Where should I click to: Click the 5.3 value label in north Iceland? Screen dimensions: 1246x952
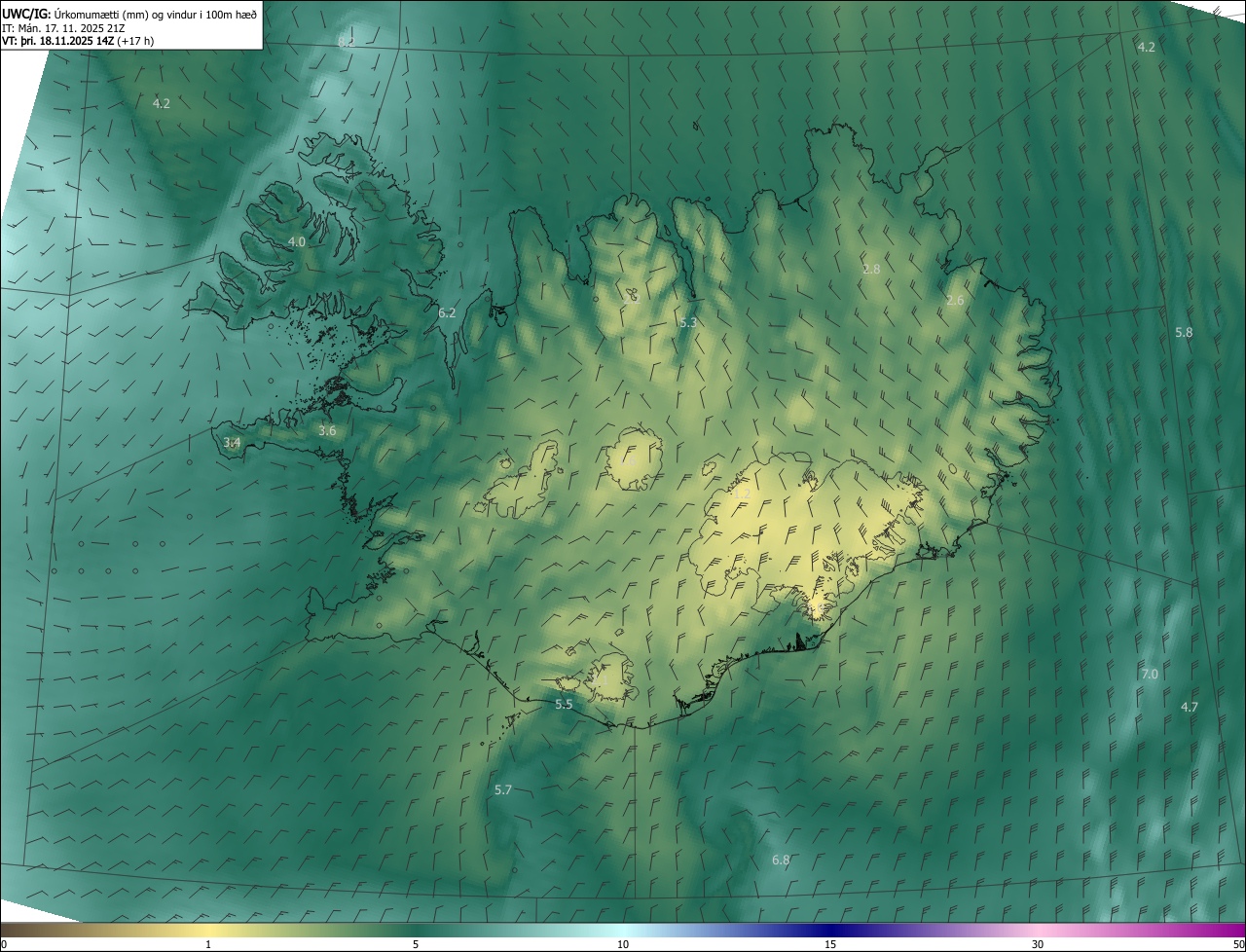(x=688, y=321)
